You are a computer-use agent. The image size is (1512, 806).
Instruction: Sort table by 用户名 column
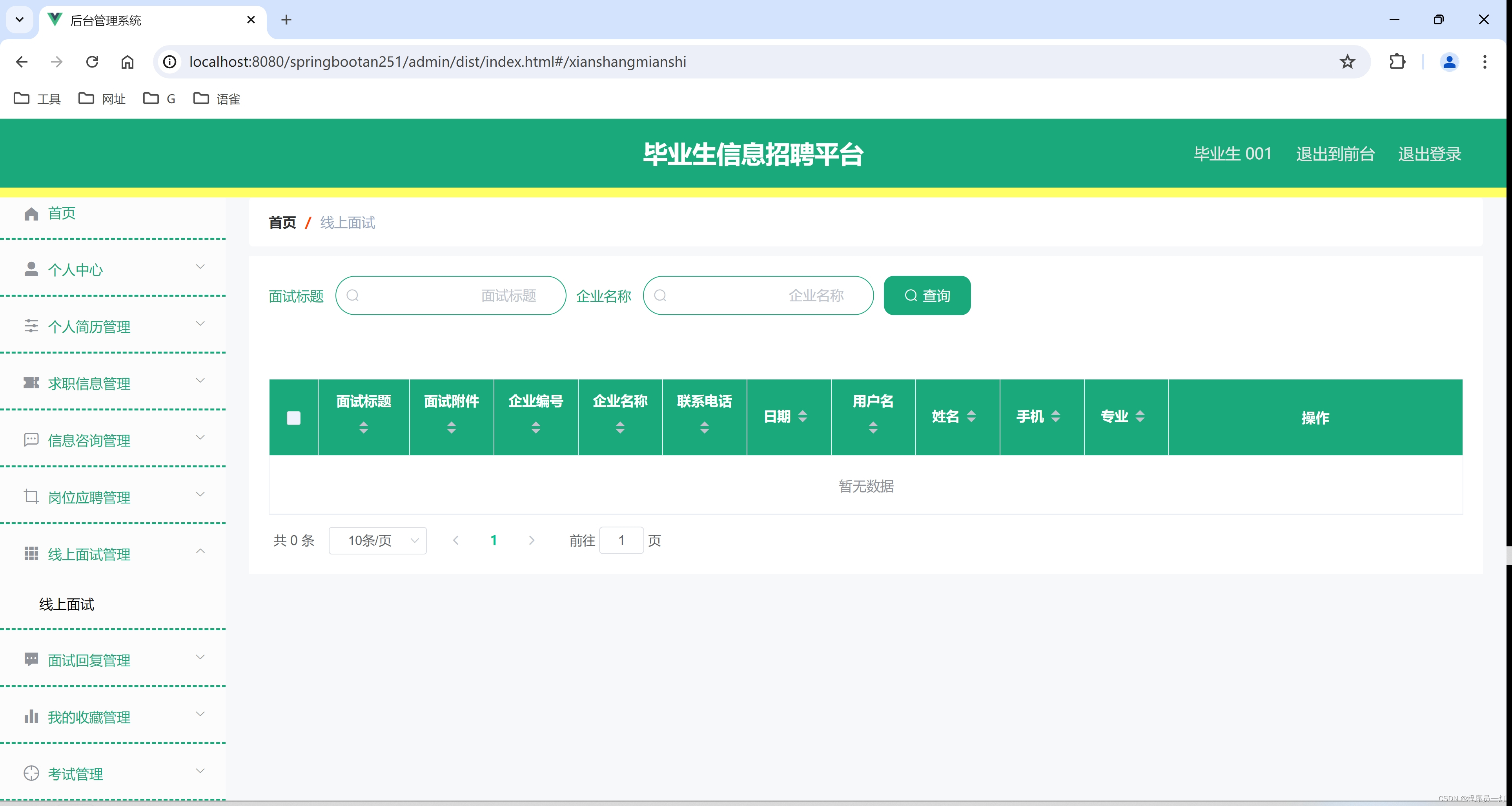[873, 427]
